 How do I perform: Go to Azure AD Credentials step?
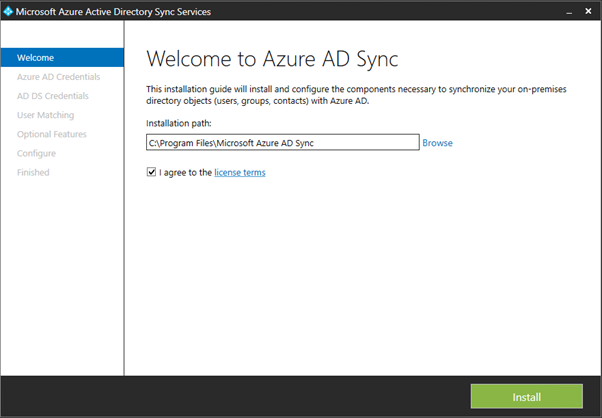click(x=57, y=76)
